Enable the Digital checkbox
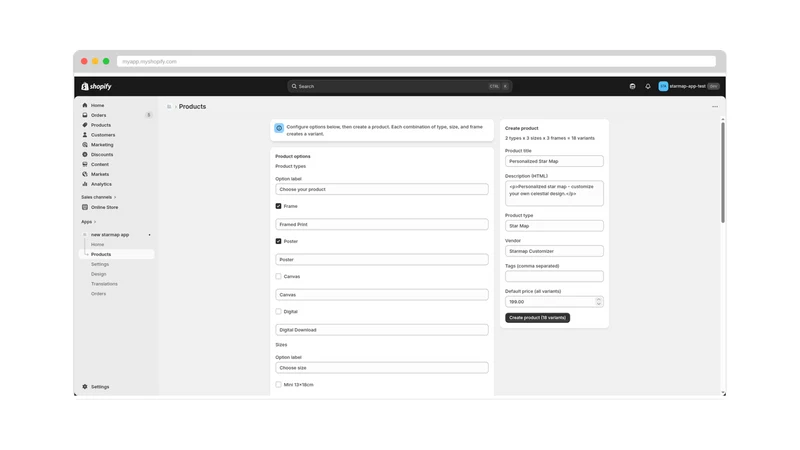Screen dimensions: 800x450 pyautogui.click(x=279, y=312)
